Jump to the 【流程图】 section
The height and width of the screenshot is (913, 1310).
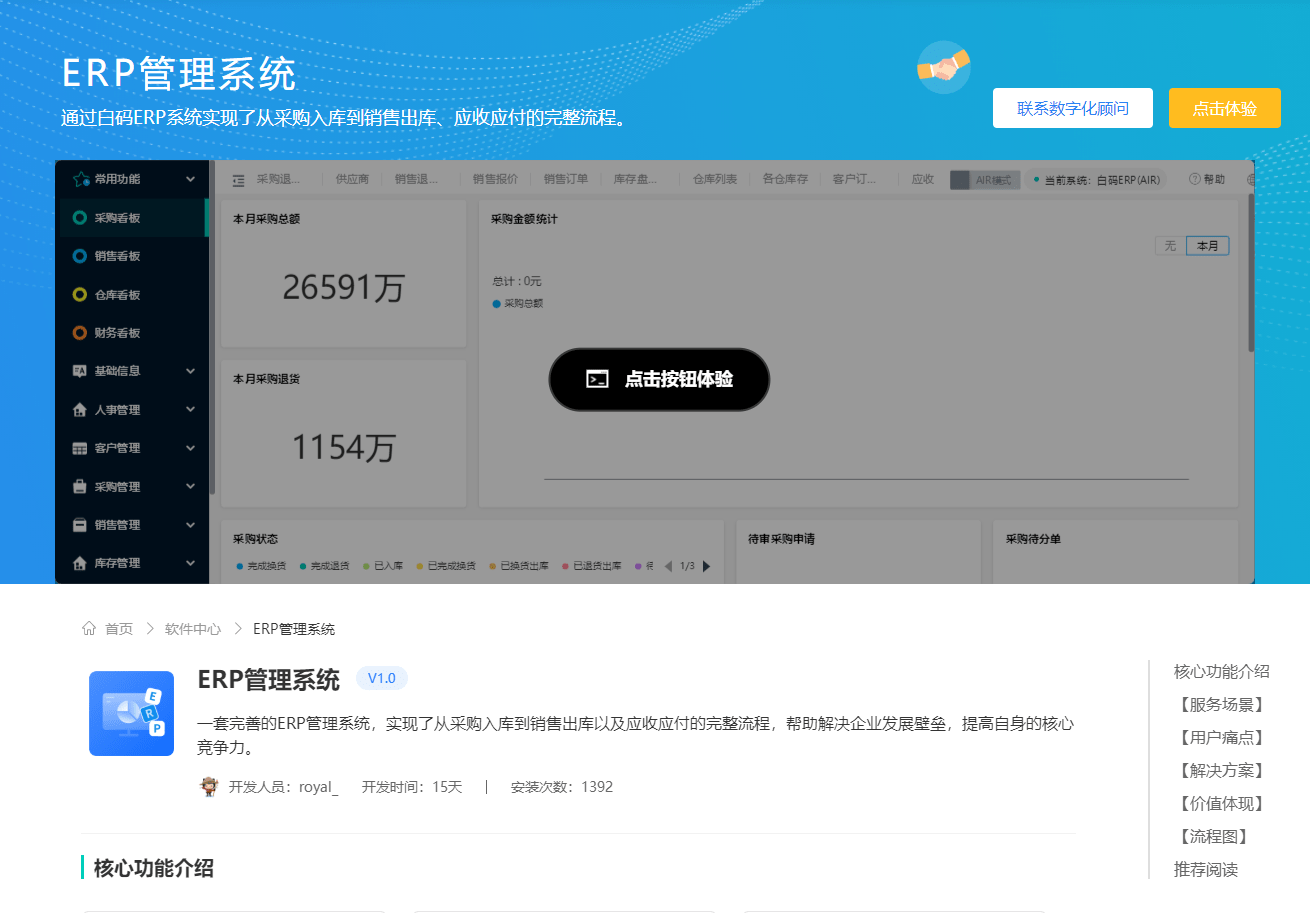(1214, 836)
